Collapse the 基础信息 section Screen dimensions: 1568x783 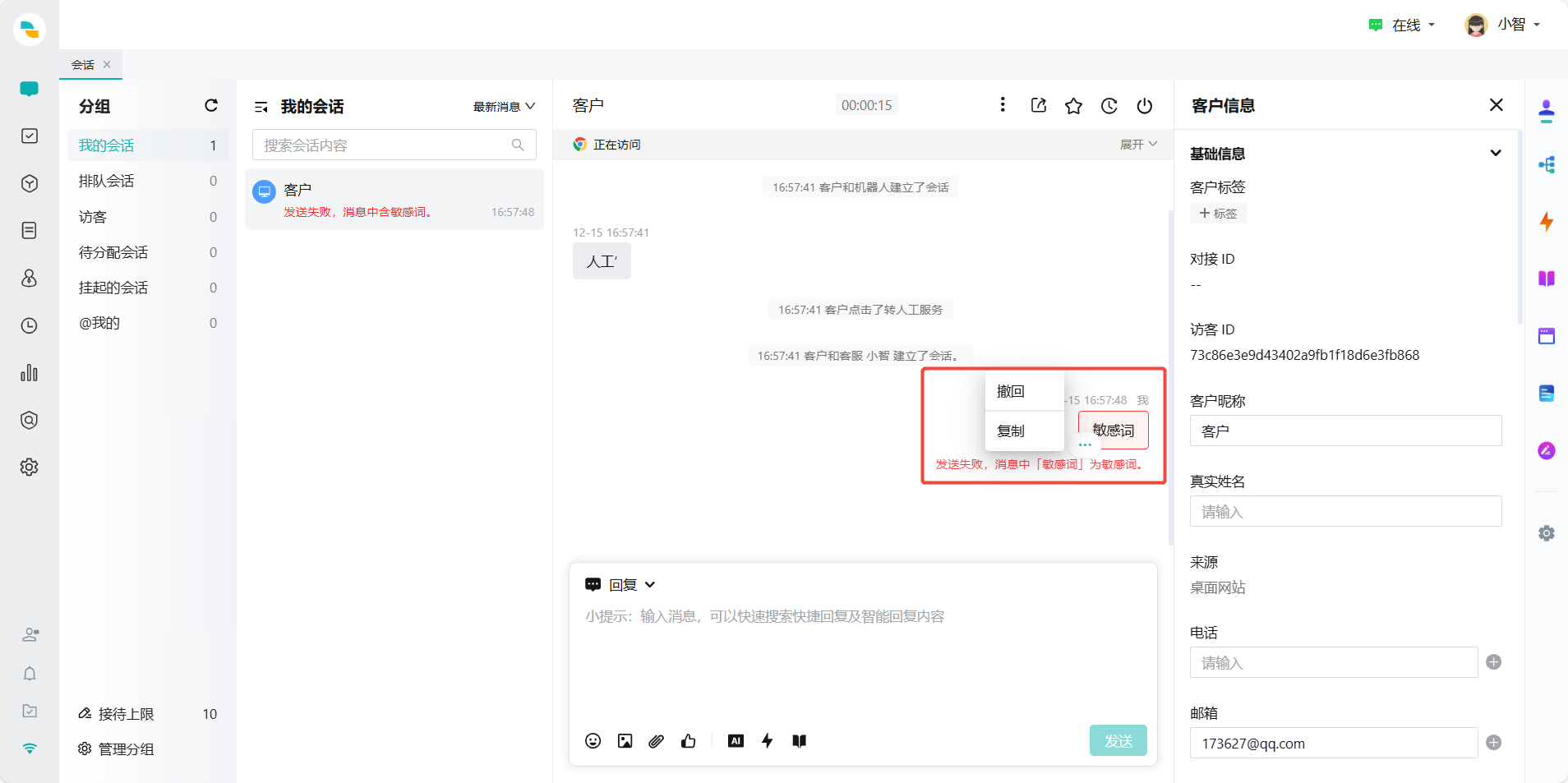[x=1495, y=154]
